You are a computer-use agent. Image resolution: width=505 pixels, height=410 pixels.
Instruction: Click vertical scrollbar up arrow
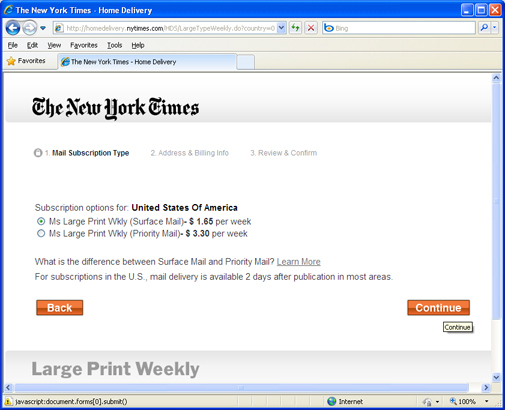click(496, 78)
